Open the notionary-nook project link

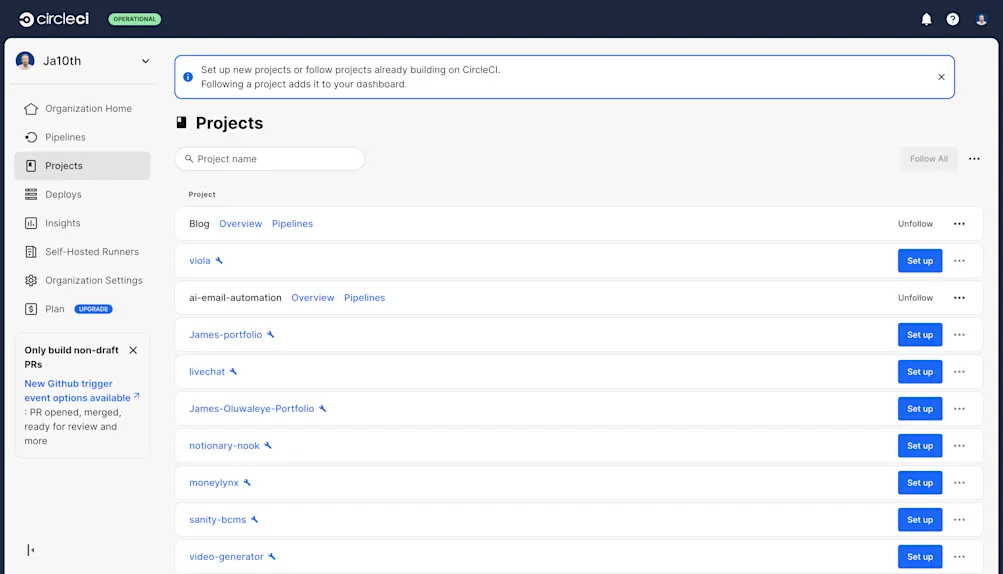pyautogui.click(x=225, y=446)
